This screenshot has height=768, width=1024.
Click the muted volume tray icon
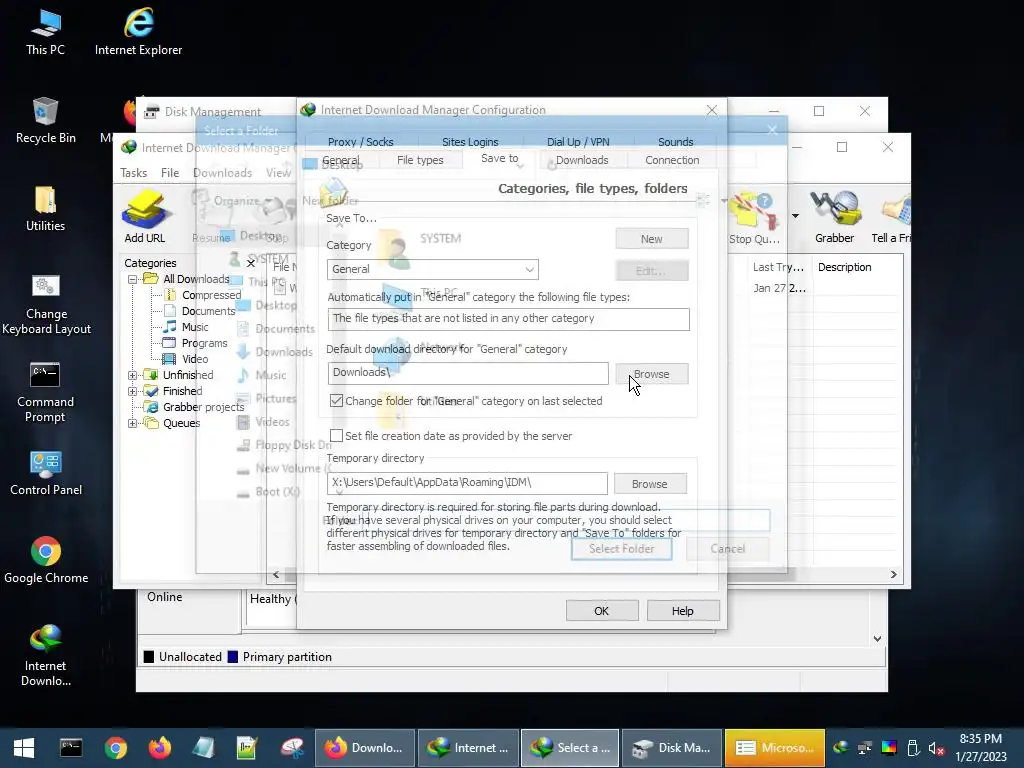[936, 748]
